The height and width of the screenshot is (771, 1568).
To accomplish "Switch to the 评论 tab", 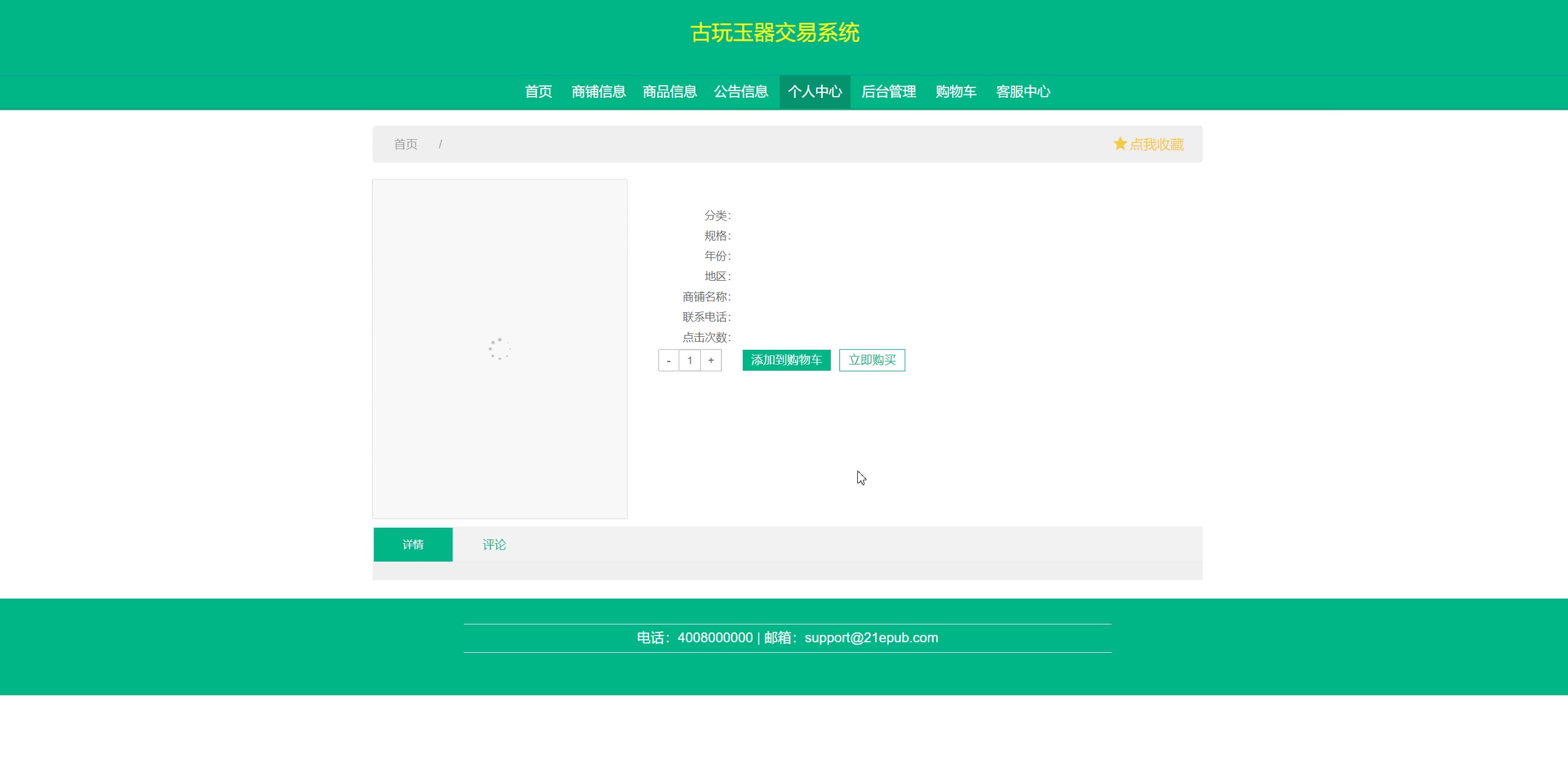I will (494, 544).
